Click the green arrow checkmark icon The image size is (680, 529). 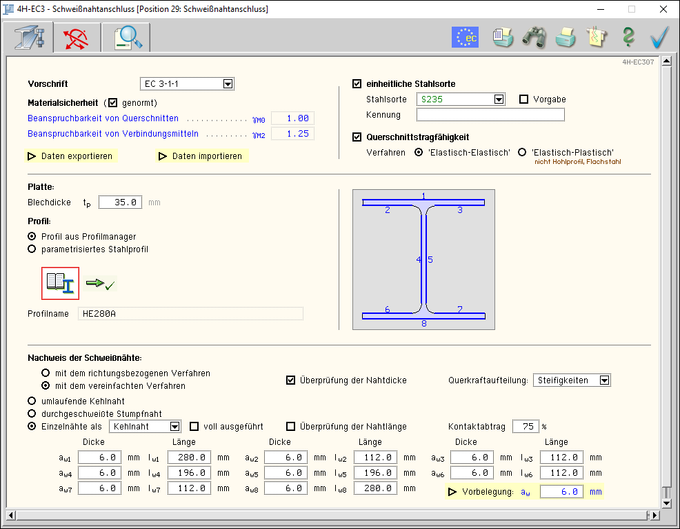pos(100,285)
